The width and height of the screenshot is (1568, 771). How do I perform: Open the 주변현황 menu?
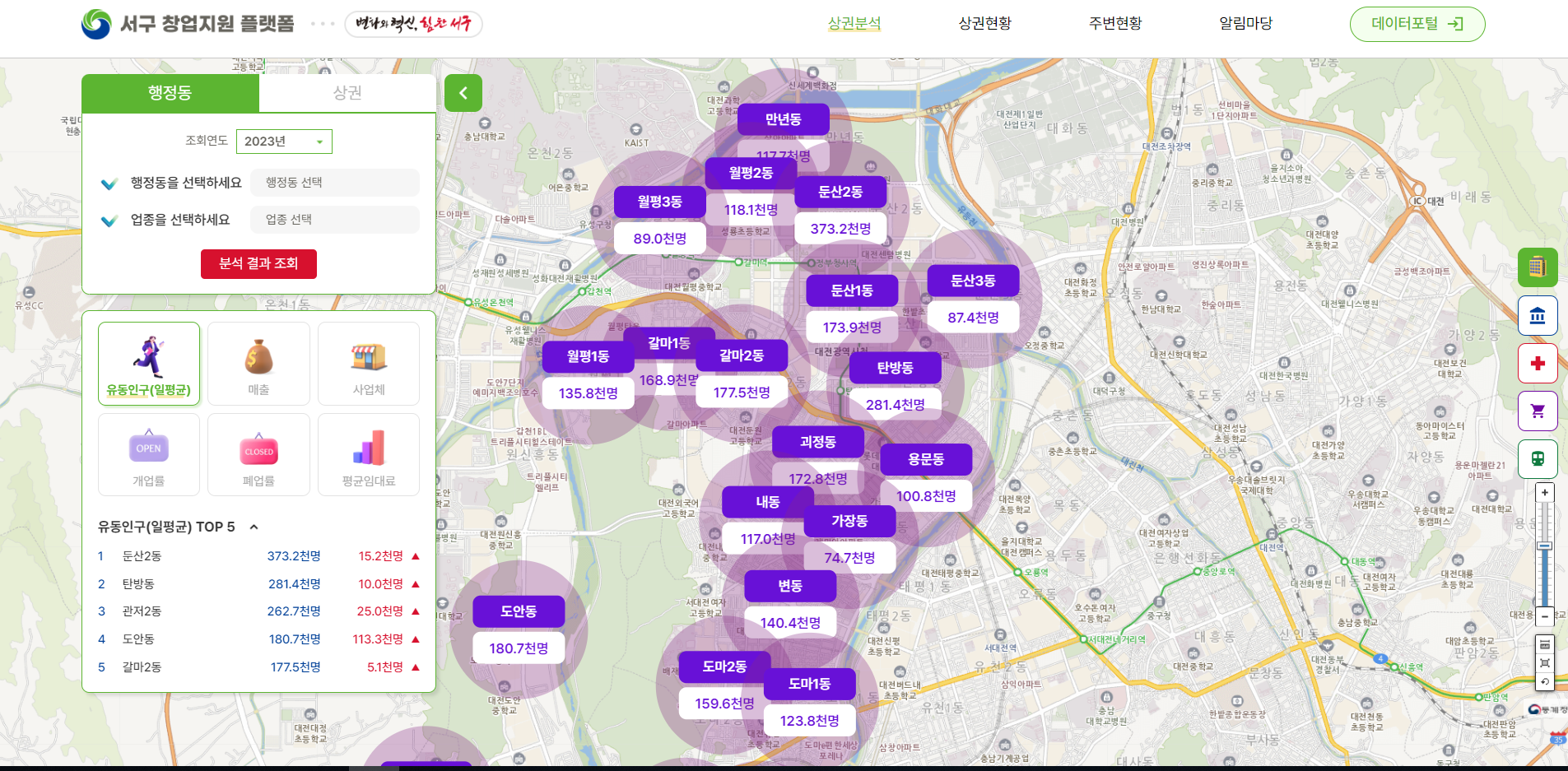(x=1115, y=23)
